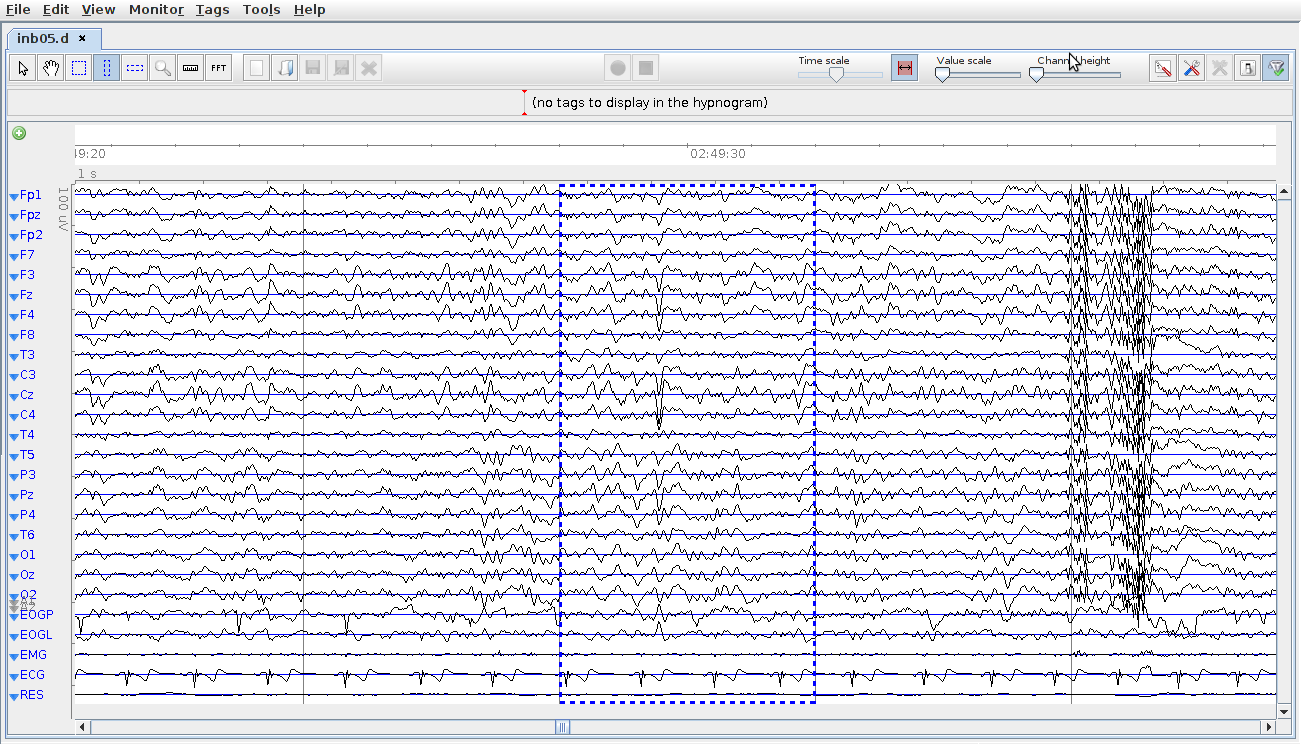Open the ECG channel triangle menu
The image size is (1301, 744).
pos(13,676)
